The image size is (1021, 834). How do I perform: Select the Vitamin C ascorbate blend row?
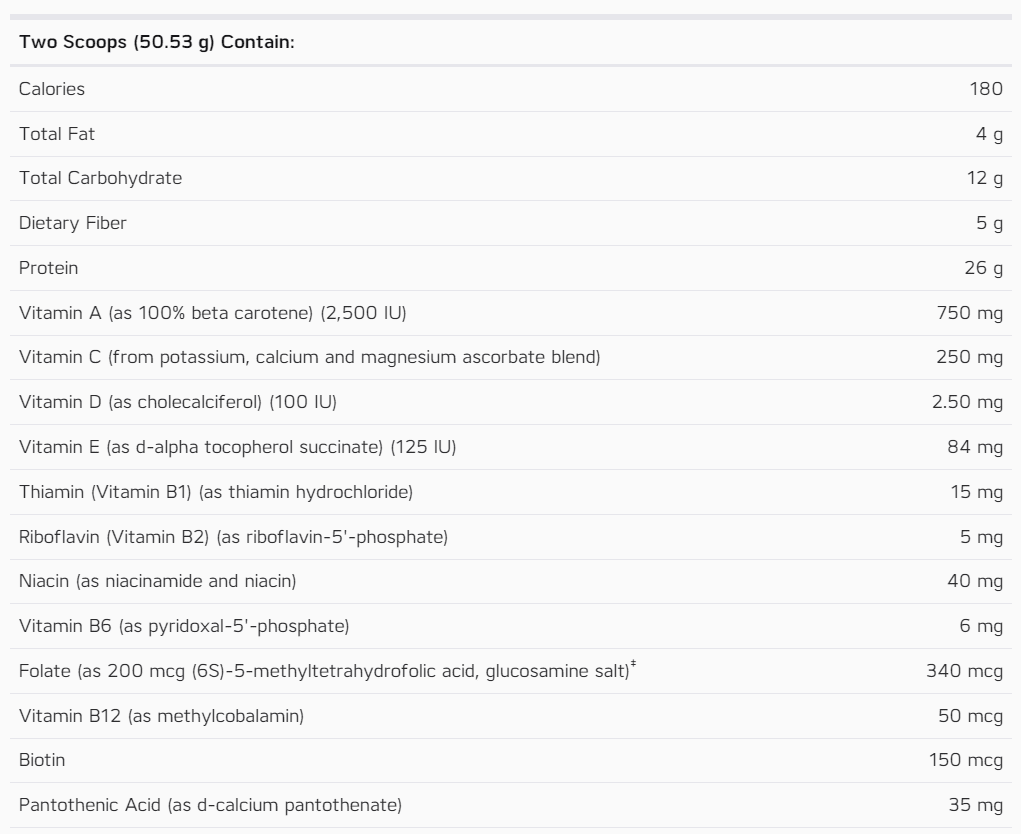[510, 357]
